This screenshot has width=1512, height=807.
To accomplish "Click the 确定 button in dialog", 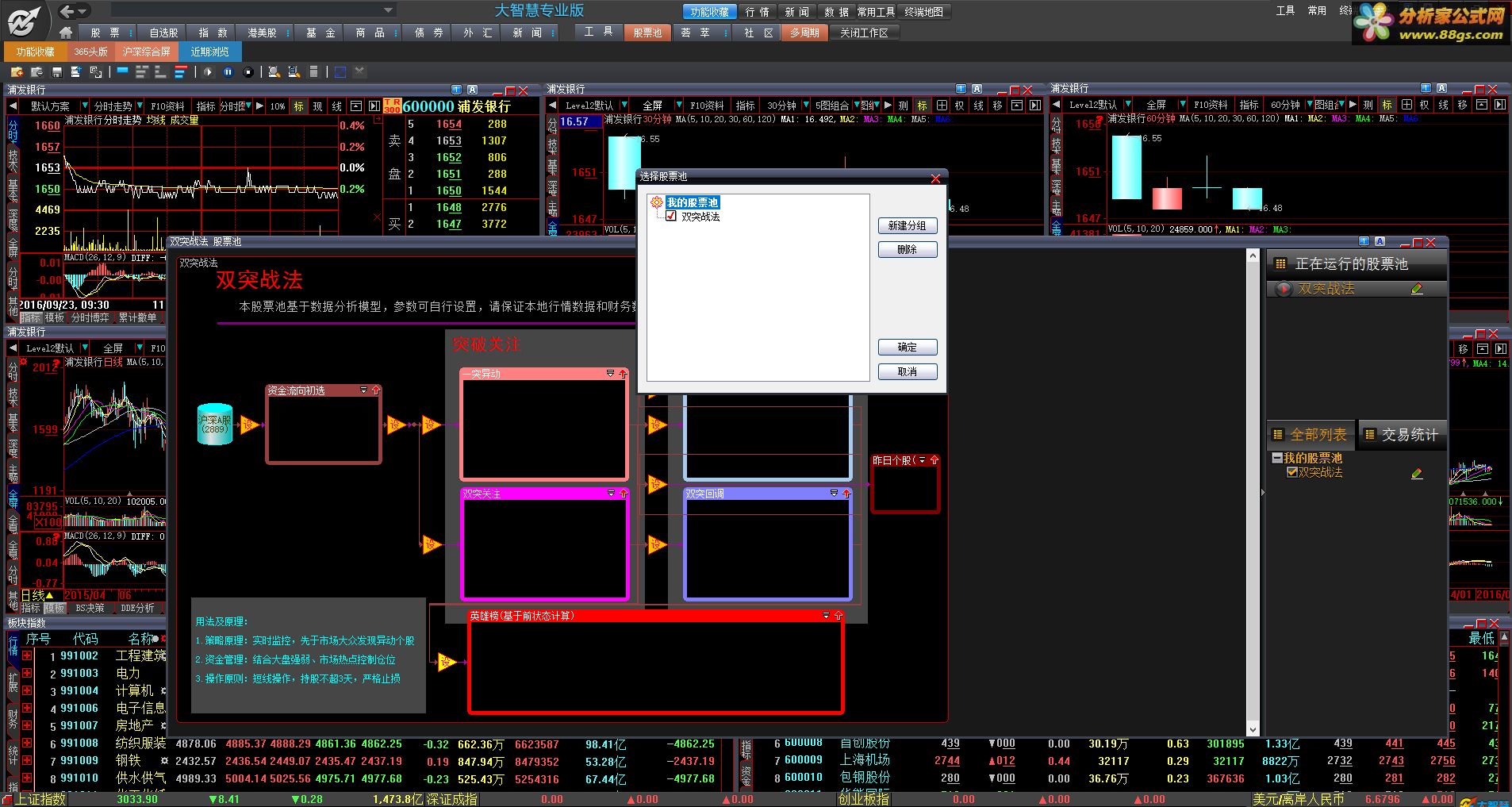I will click(x=908, y=348).
